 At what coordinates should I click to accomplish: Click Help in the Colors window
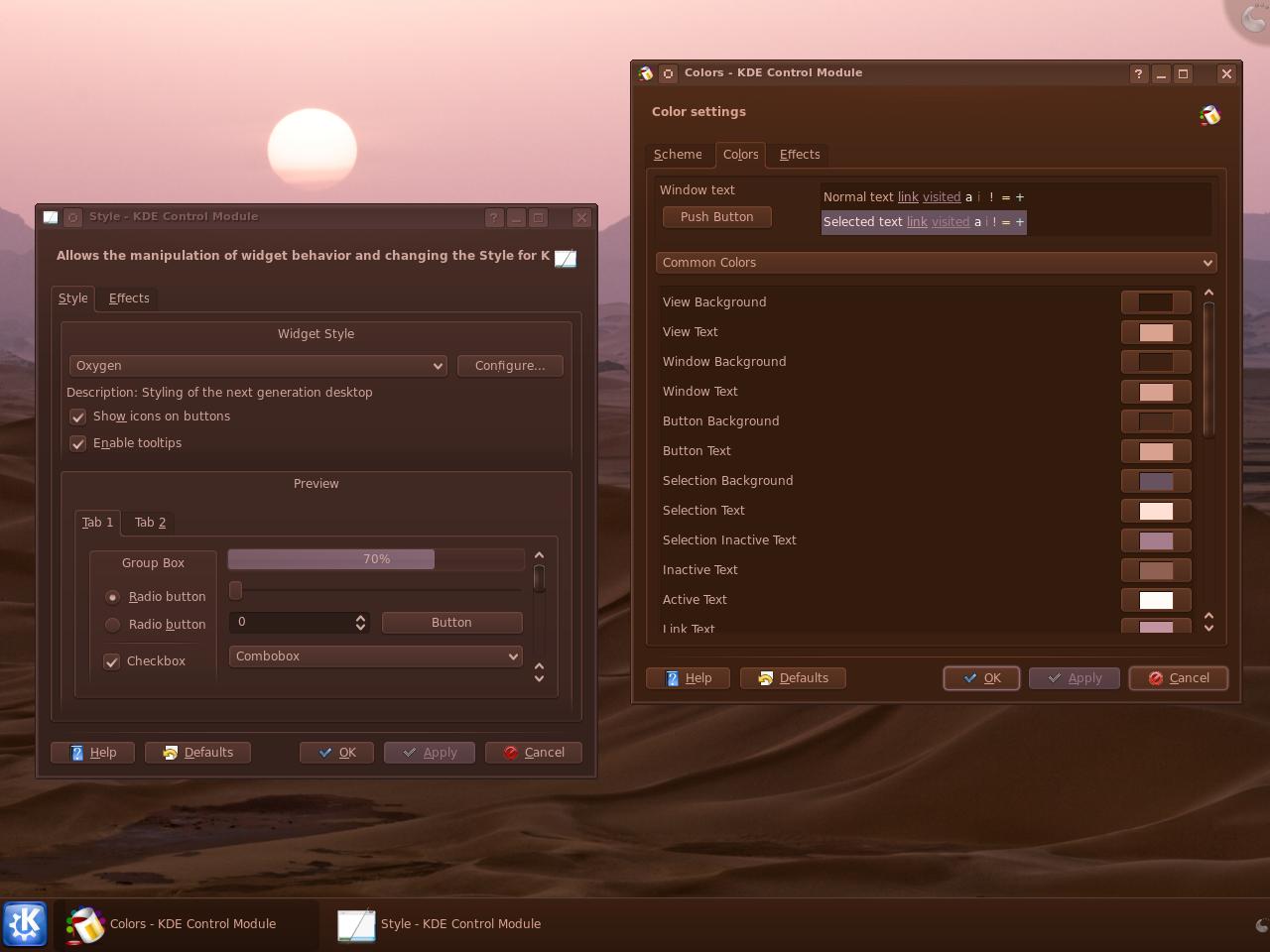[688, 678]
